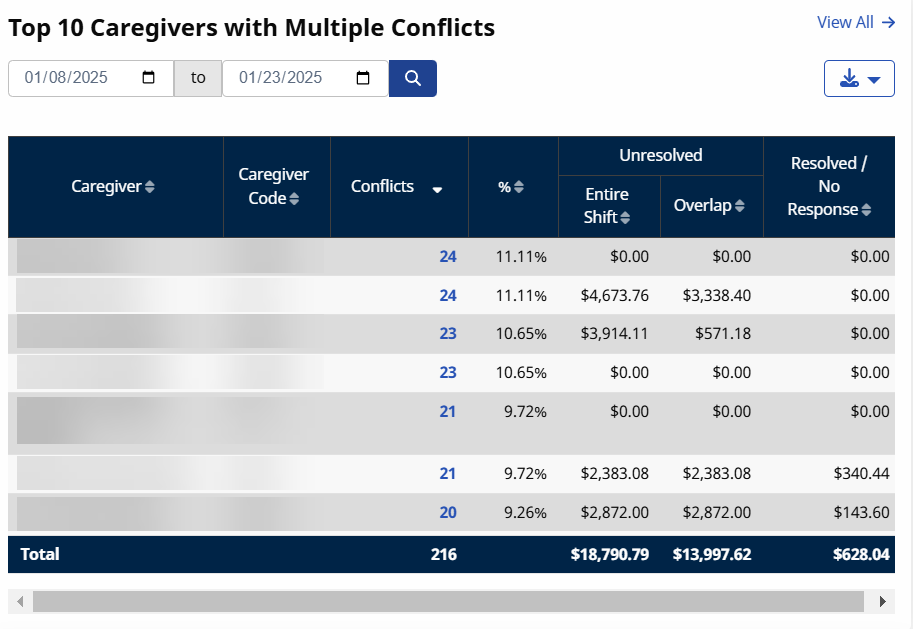Image resolution: width=913 pixels, height=629 pixels.
Task: Click the horizontal scrollbar right arrow
Action: [x=882, y=601]
